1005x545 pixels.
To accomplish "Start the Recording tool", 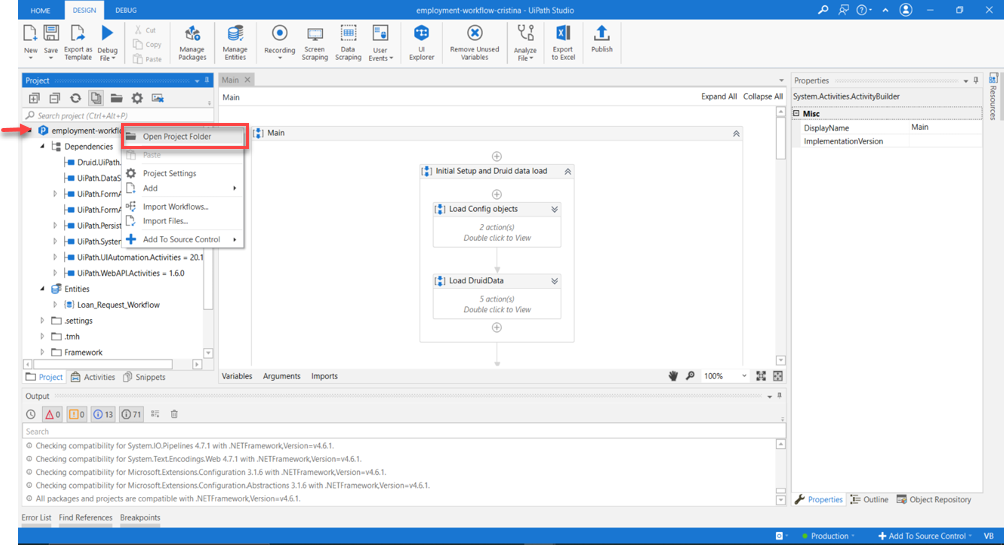I will coord(279,43).
